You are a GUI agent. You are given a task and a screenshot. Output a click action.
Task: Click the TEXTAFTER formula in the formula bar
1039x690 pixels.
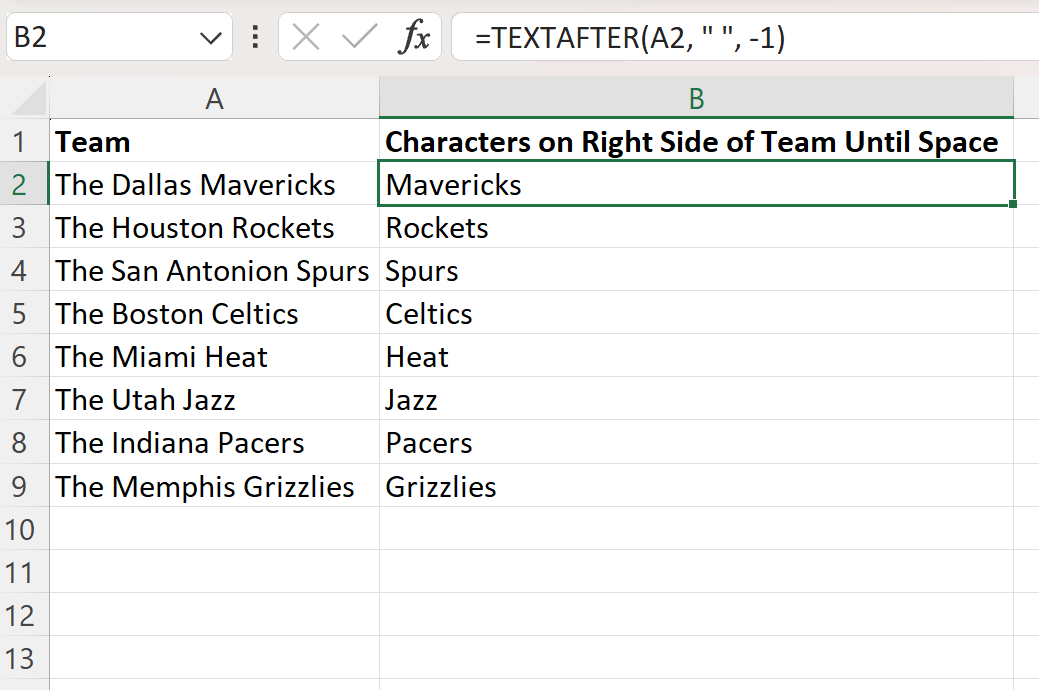point(629,38)
